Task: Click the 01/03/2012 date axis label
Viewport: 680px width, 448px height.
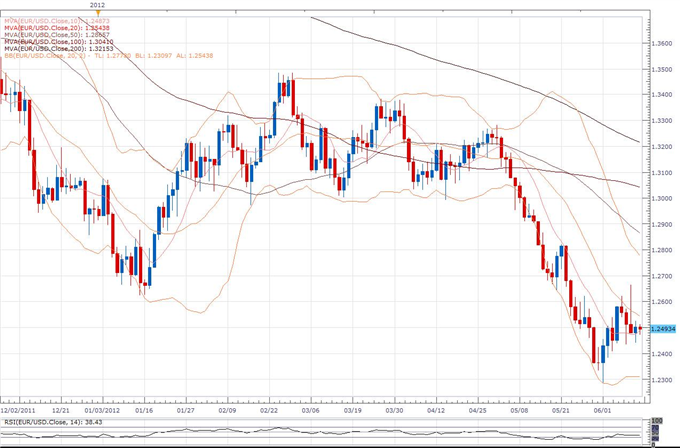Action: 102,410
